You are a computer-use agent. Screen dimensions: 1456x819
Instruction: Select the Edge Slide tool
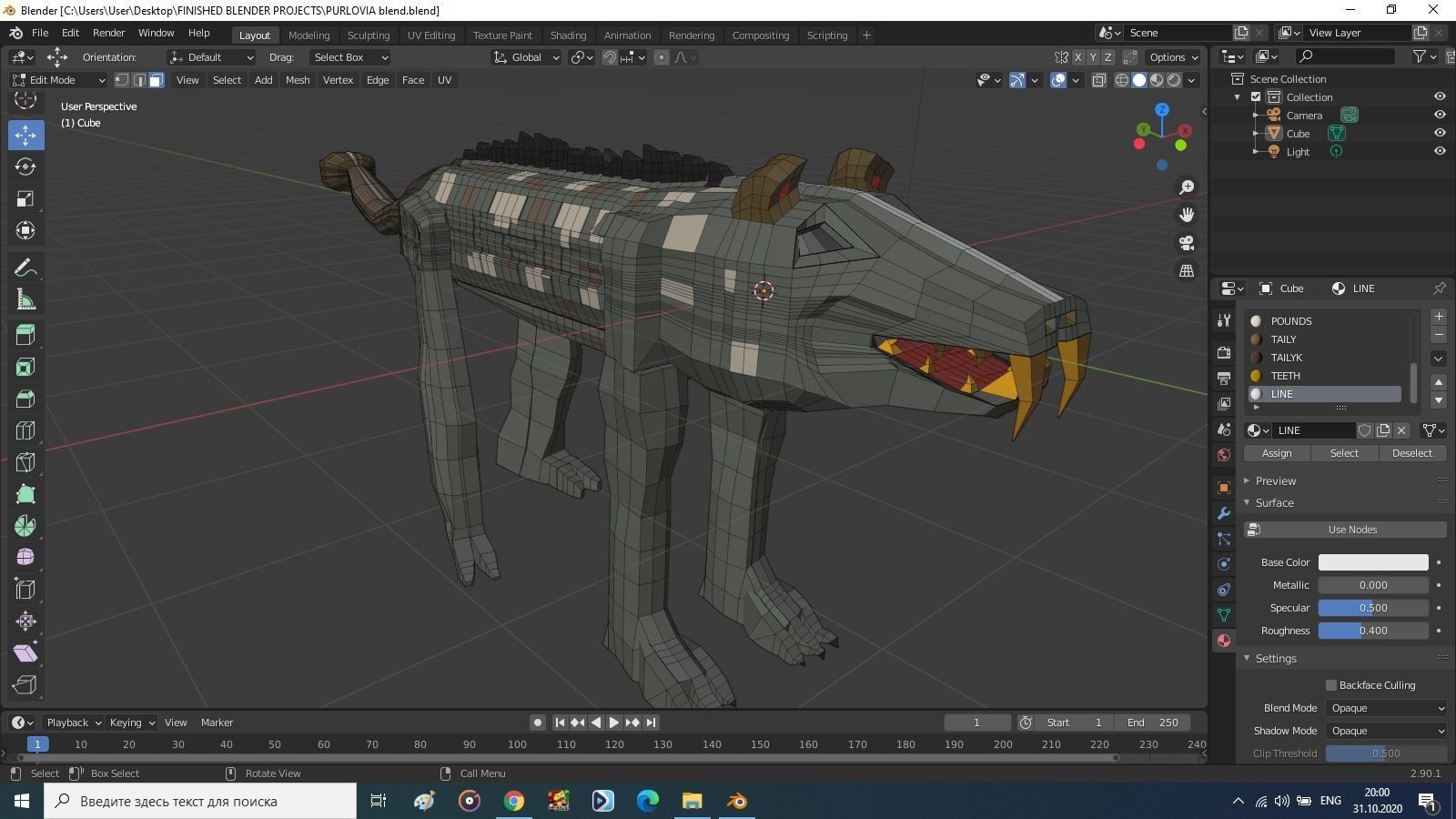click(x=25, y=590)
